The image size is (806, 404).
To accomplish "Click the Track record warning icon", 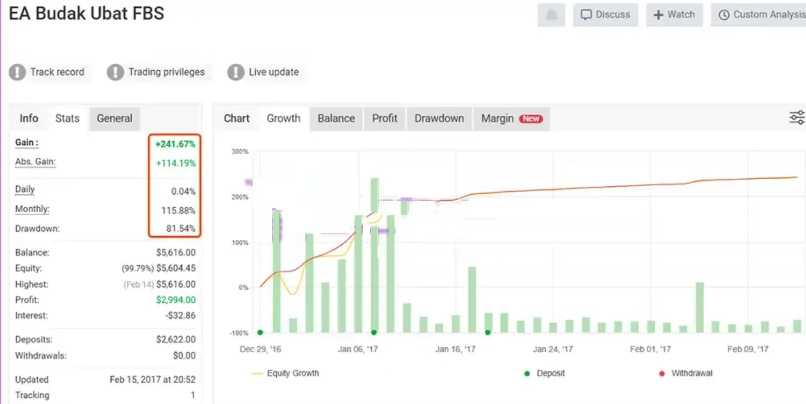I will tap(18, 72).
